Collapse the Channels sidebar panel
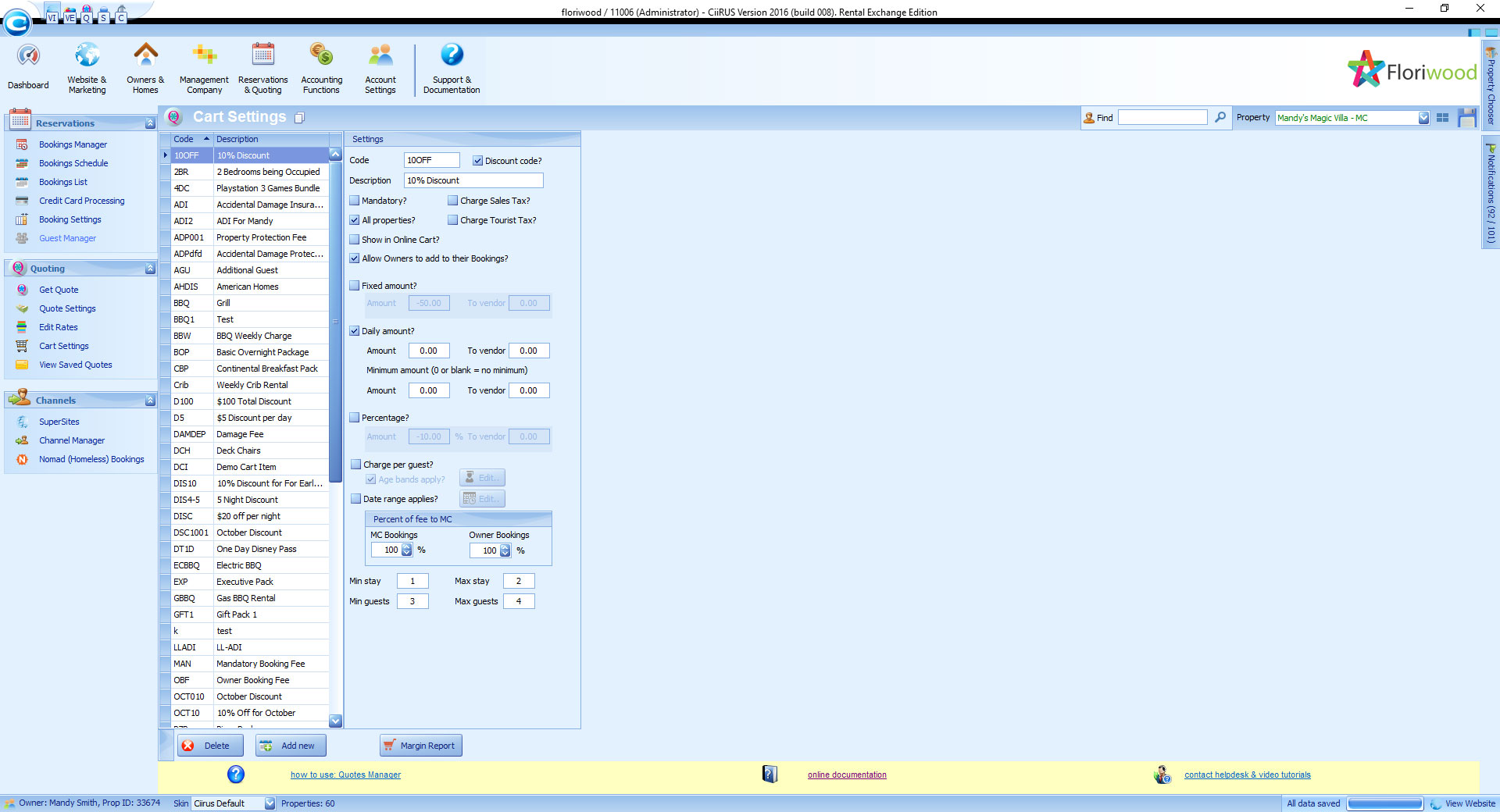This screenshot has width=1500, height=812. click(150, 401)
